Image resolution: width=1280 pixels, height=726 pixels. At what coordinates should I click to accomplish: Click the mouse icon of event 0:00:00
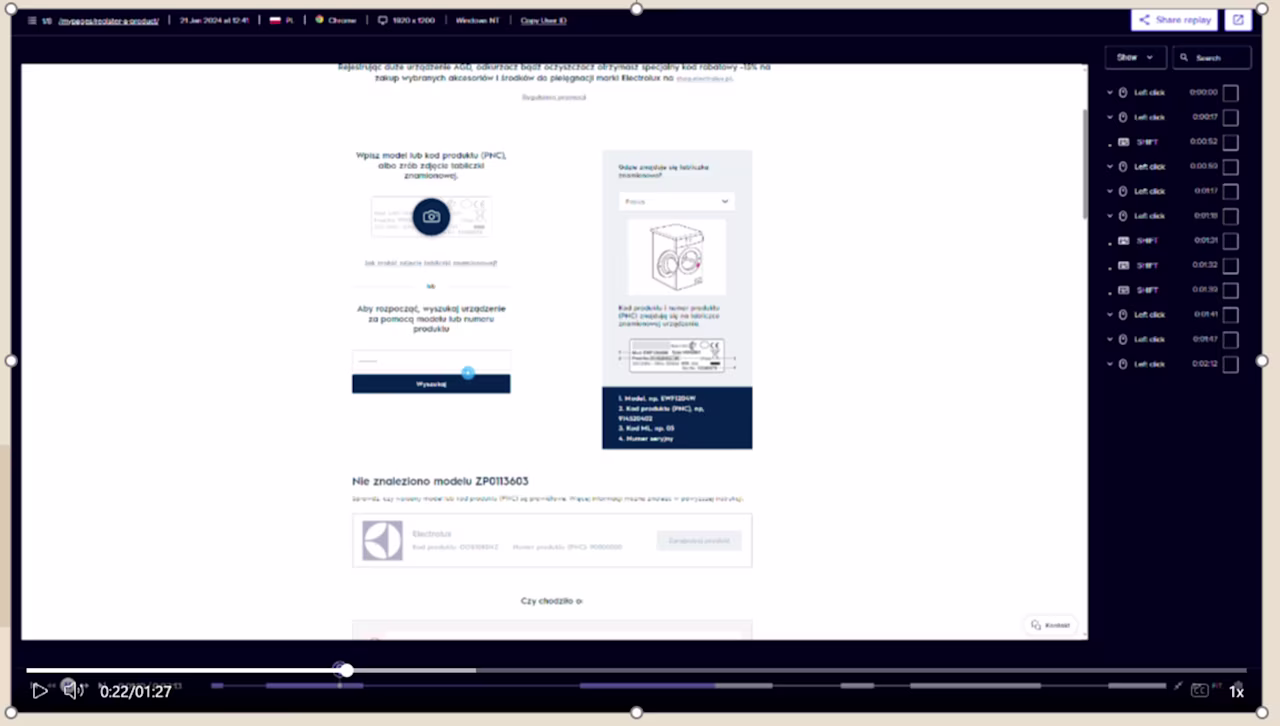point(1123,92)
